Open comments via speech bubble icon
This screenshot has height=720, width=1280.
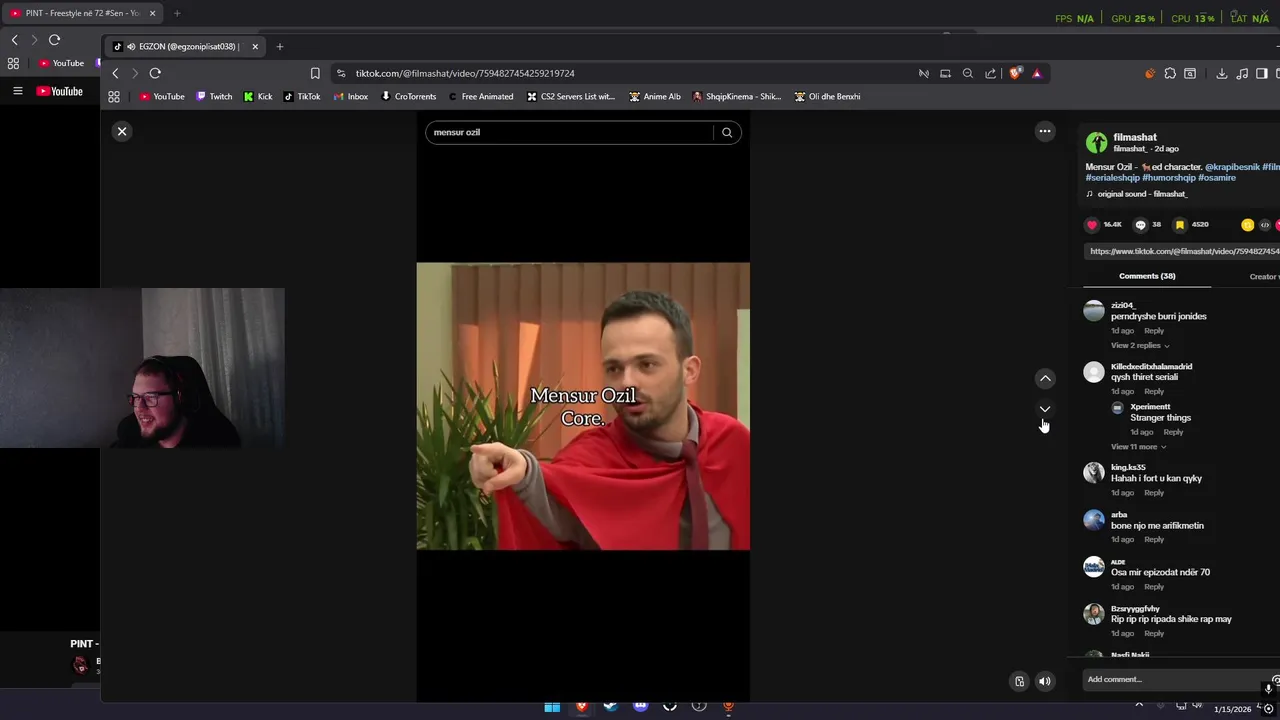point(1140,225)
